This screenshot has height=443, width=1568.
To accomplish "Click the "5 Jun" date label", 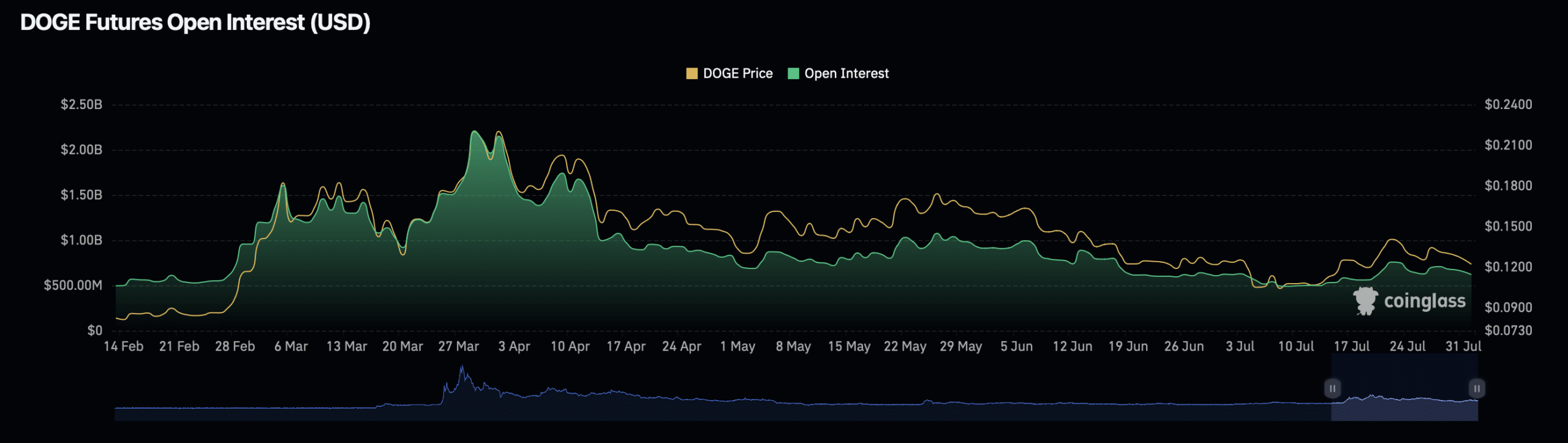I will tap(1017, 347).
